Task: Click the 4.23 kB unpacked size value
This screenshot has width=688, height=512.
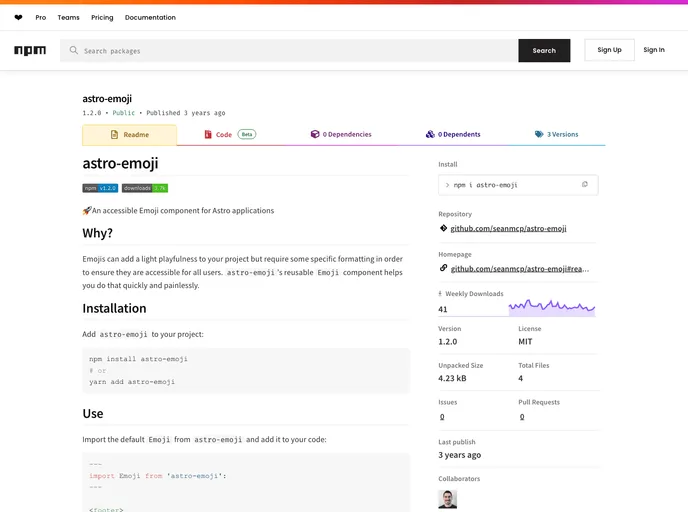Action: pyautogui.click(x=452, y=378)
